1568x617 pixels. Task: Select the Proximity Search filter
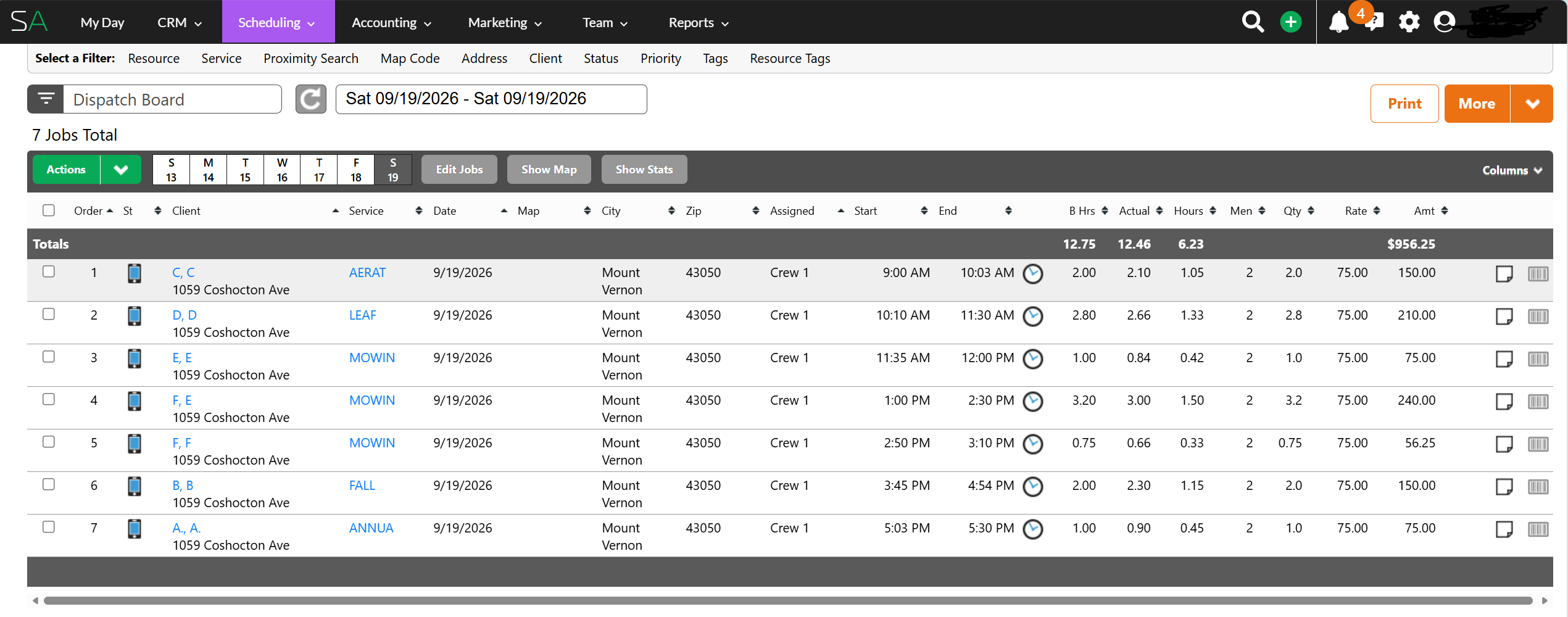pyautogui.click(x=310, y=59)
